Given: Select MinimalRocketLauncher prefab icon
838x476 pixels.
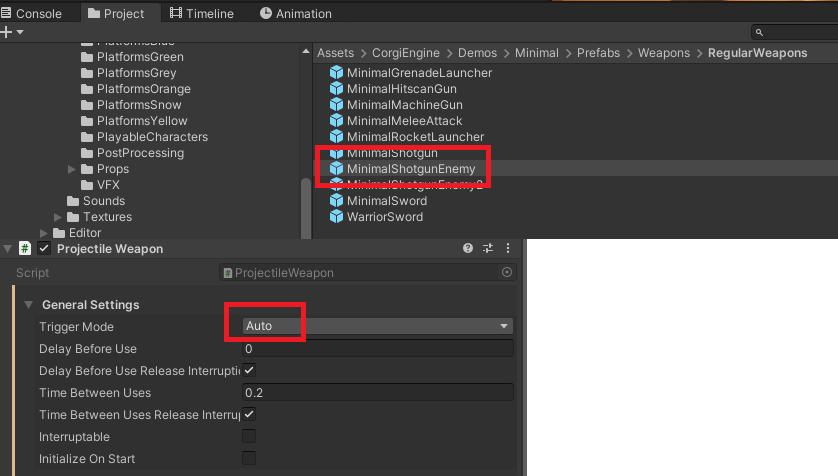Looking at the screenshot, I should (x=336, y=136).
